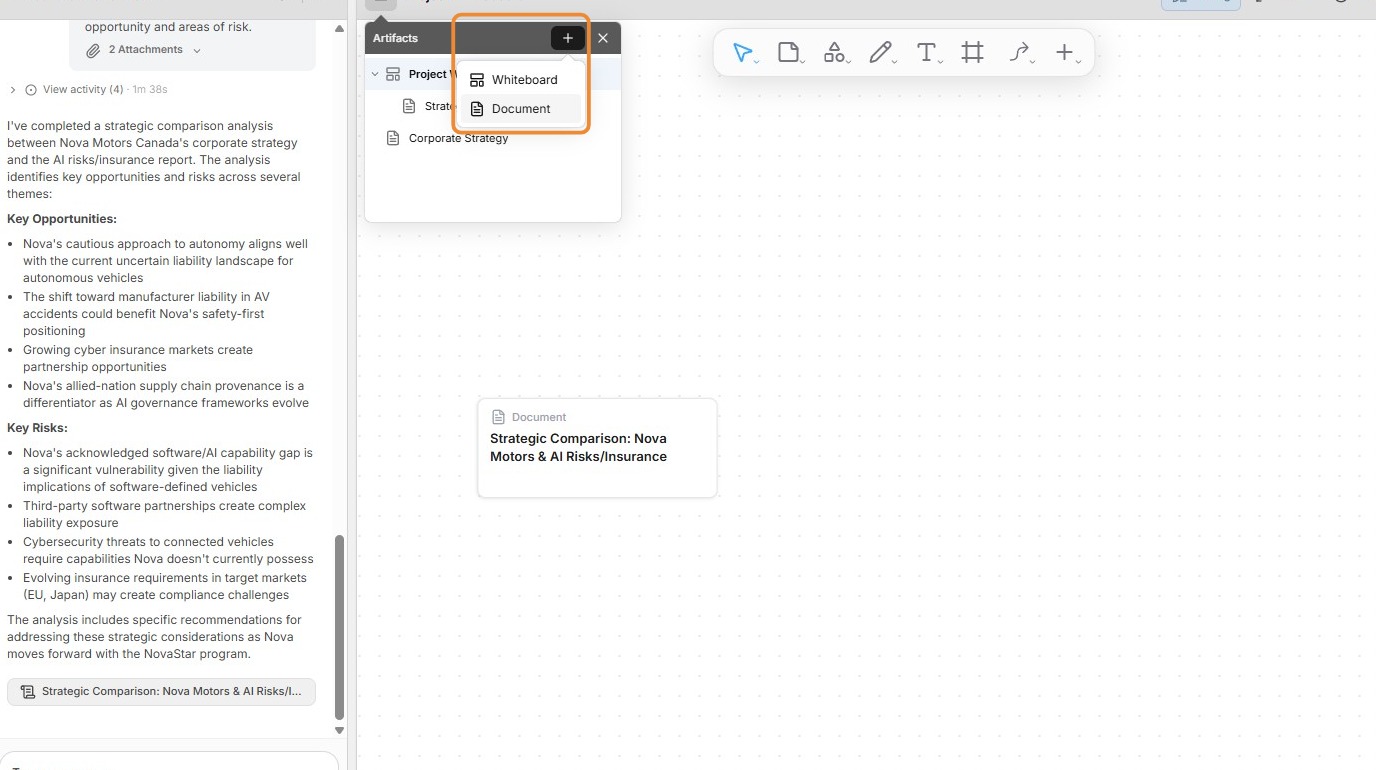Choose the frame tool
This screenshot has width=1376, height=770.
(x=972, y=53)
